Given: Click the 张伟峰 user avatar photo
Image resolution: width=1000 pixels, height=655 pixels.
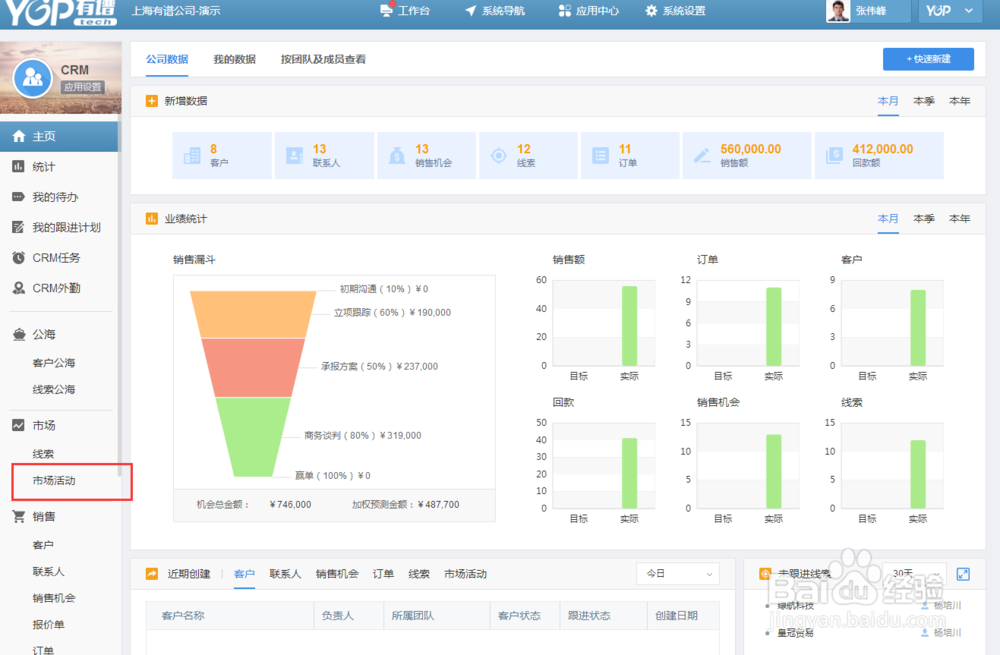Looking at the screenshot, I should click(838, 10).
